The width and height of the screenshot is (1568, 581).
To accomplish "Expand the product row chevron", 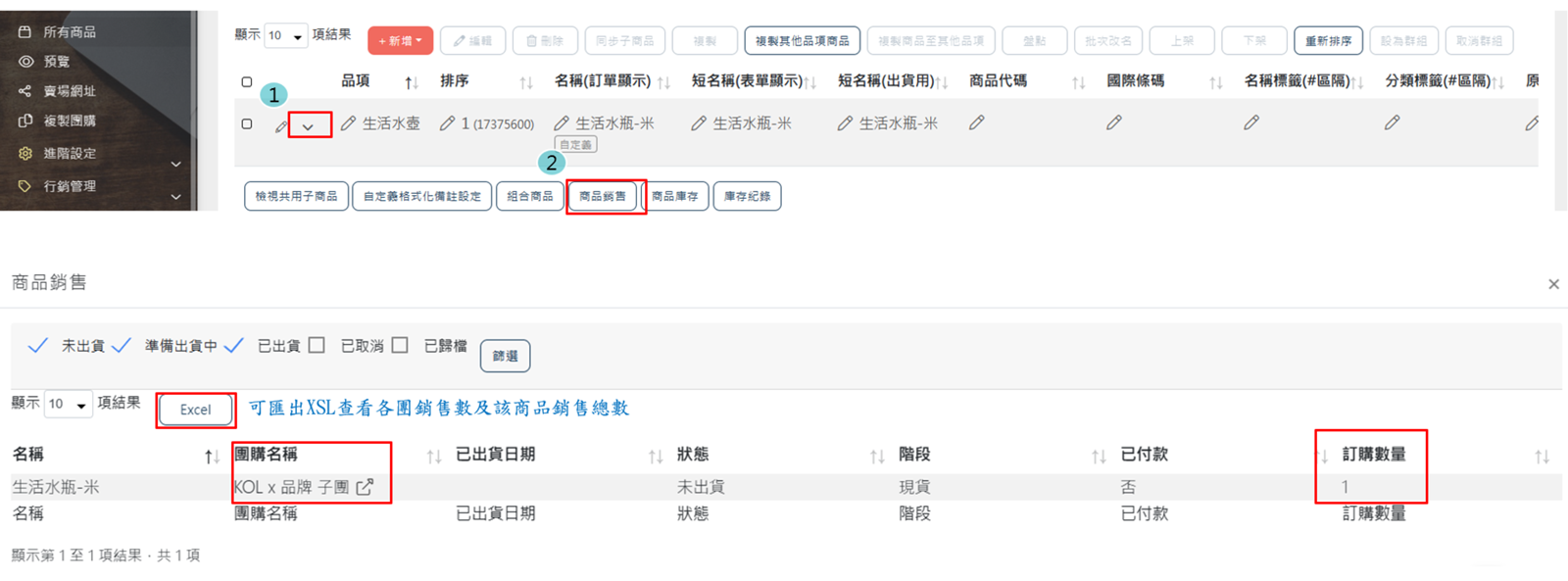I will (x=308, y=126).
